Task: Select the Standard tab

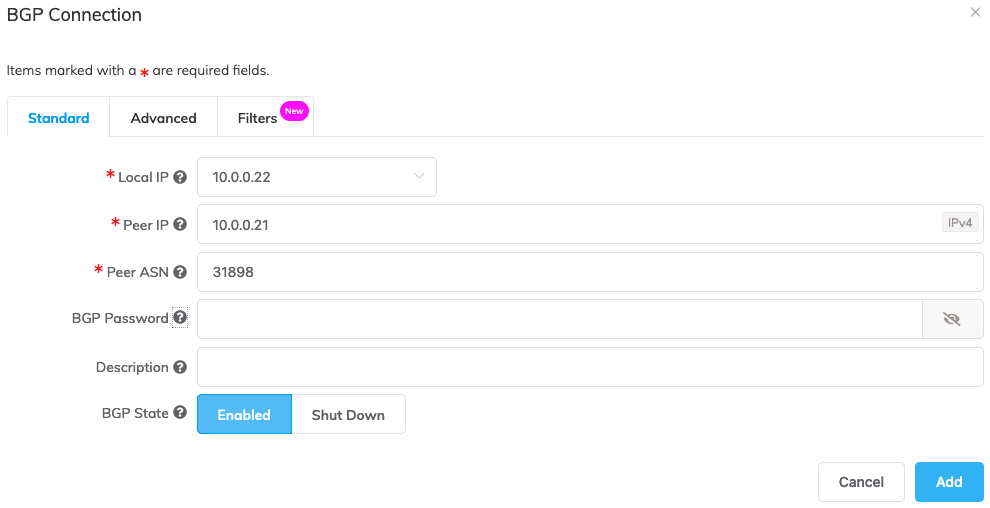Action: click(x=59, y=118)
